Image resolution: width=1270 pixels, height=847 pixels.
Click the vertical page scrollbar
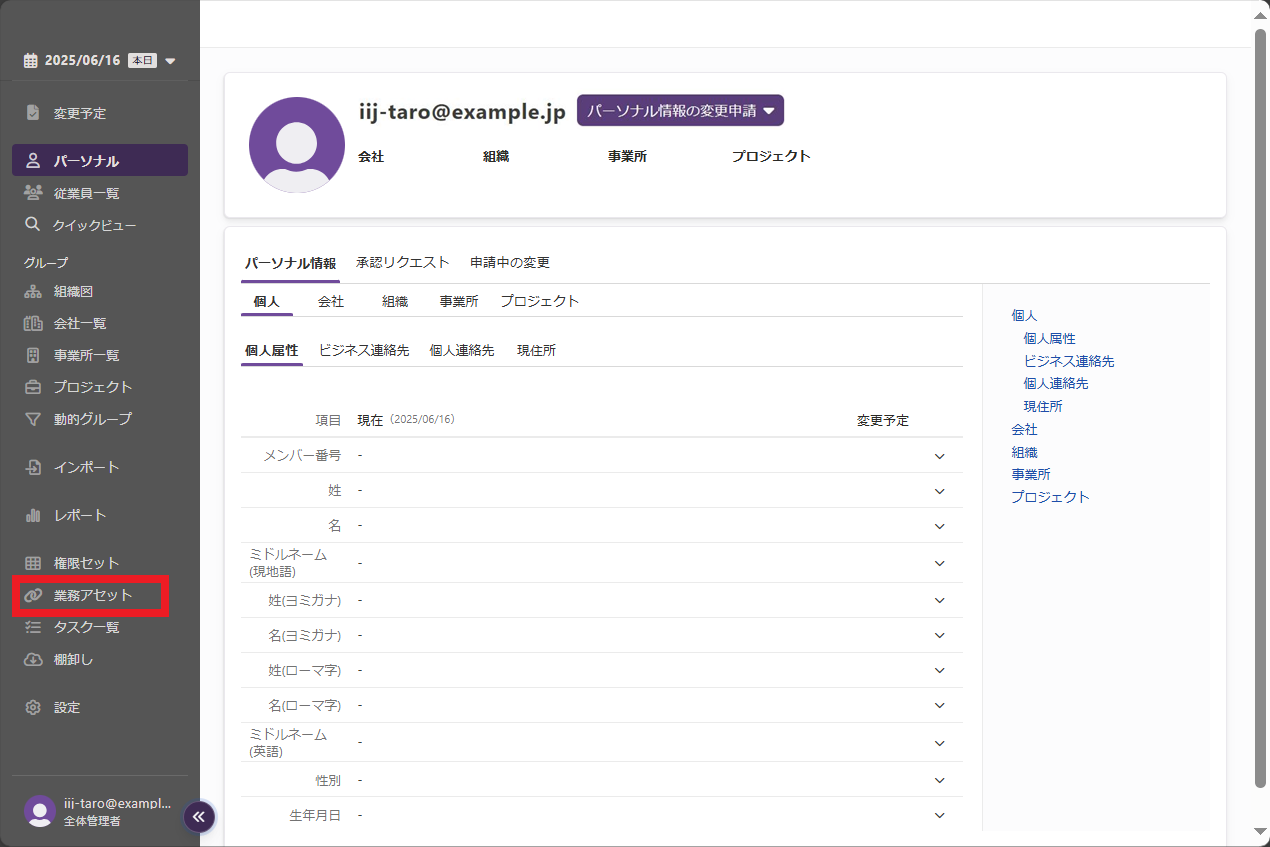1260,400
